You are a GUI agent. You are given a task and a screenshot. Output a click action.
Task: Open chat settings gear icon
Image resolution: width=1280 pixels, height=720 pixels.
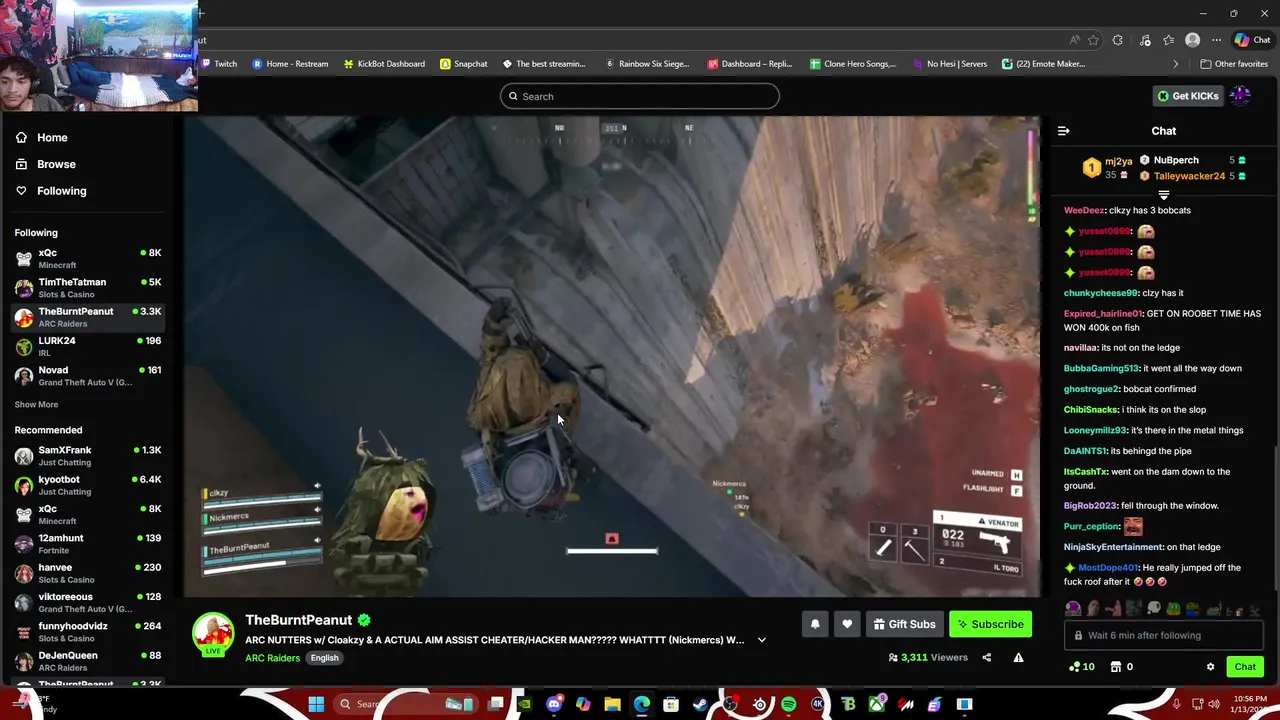[x=1210, y=667]
